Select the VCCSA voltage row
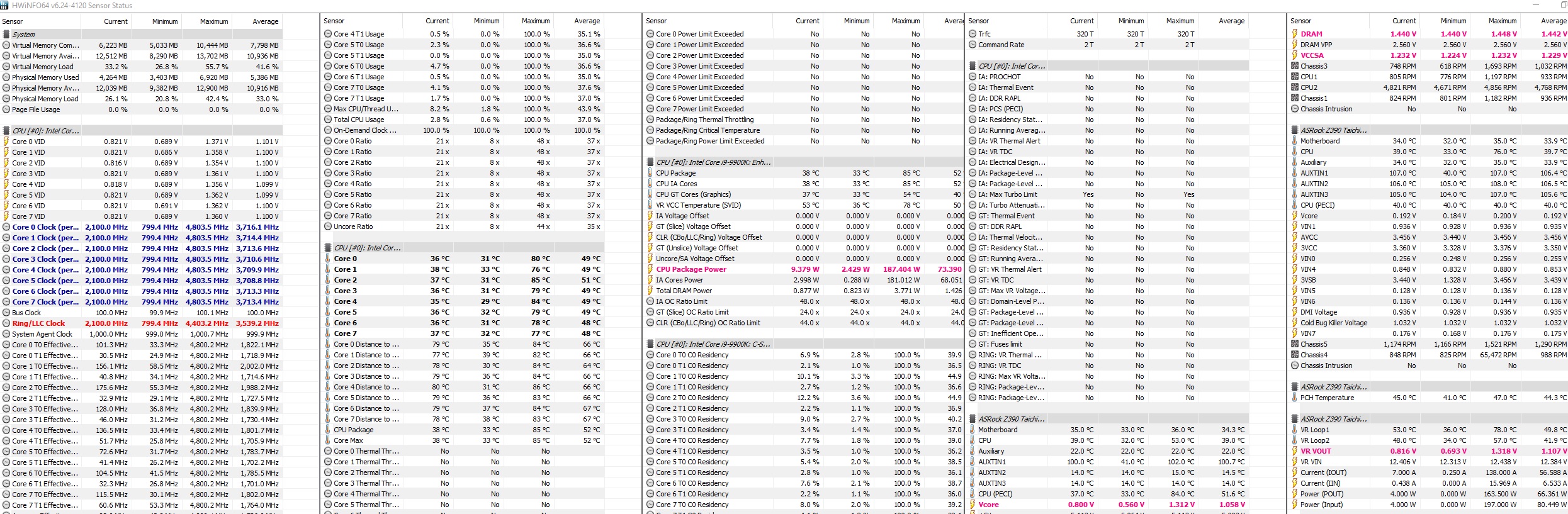 [x=1429, y=55]
